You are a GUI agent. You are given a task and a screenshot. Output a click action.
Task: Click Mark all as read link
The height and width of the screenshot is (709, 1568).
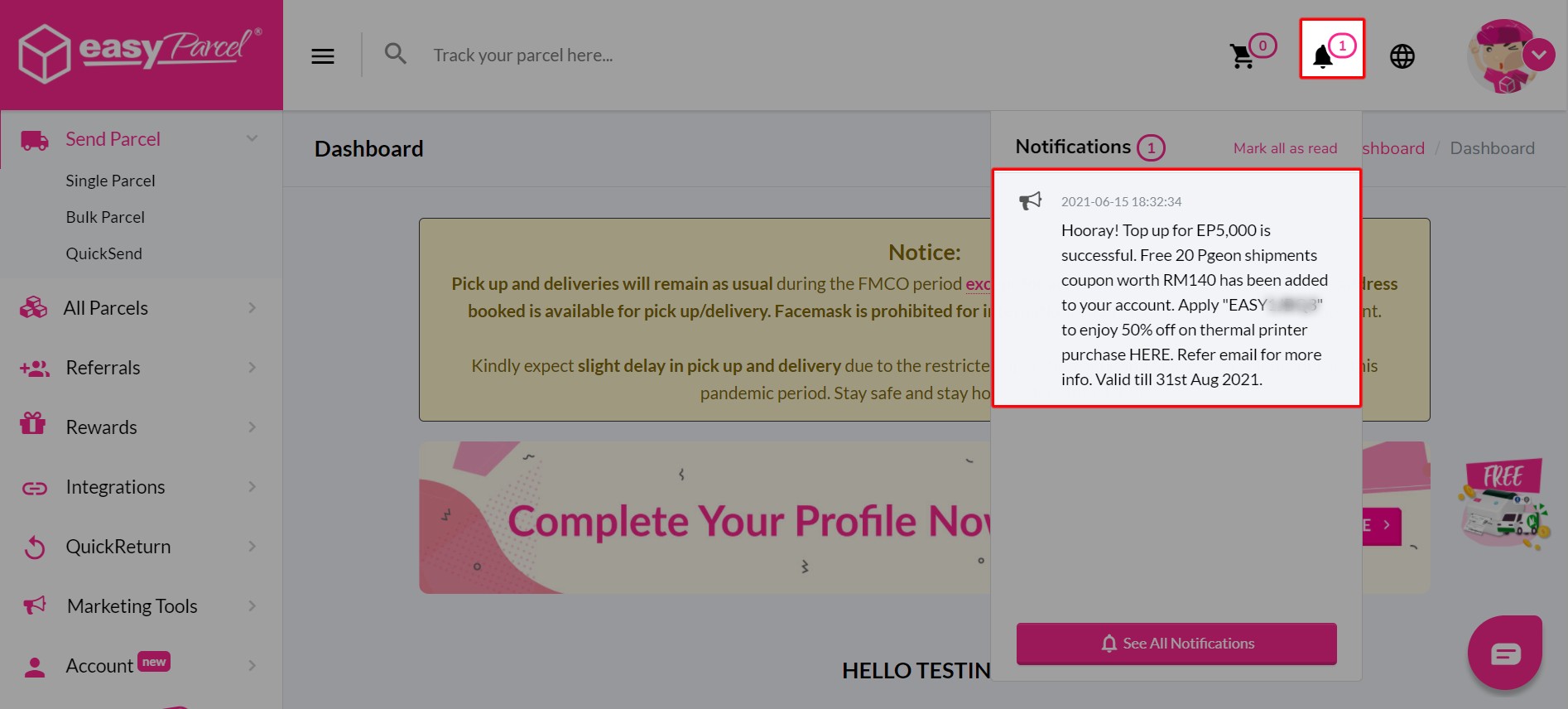pos(1285,148)
